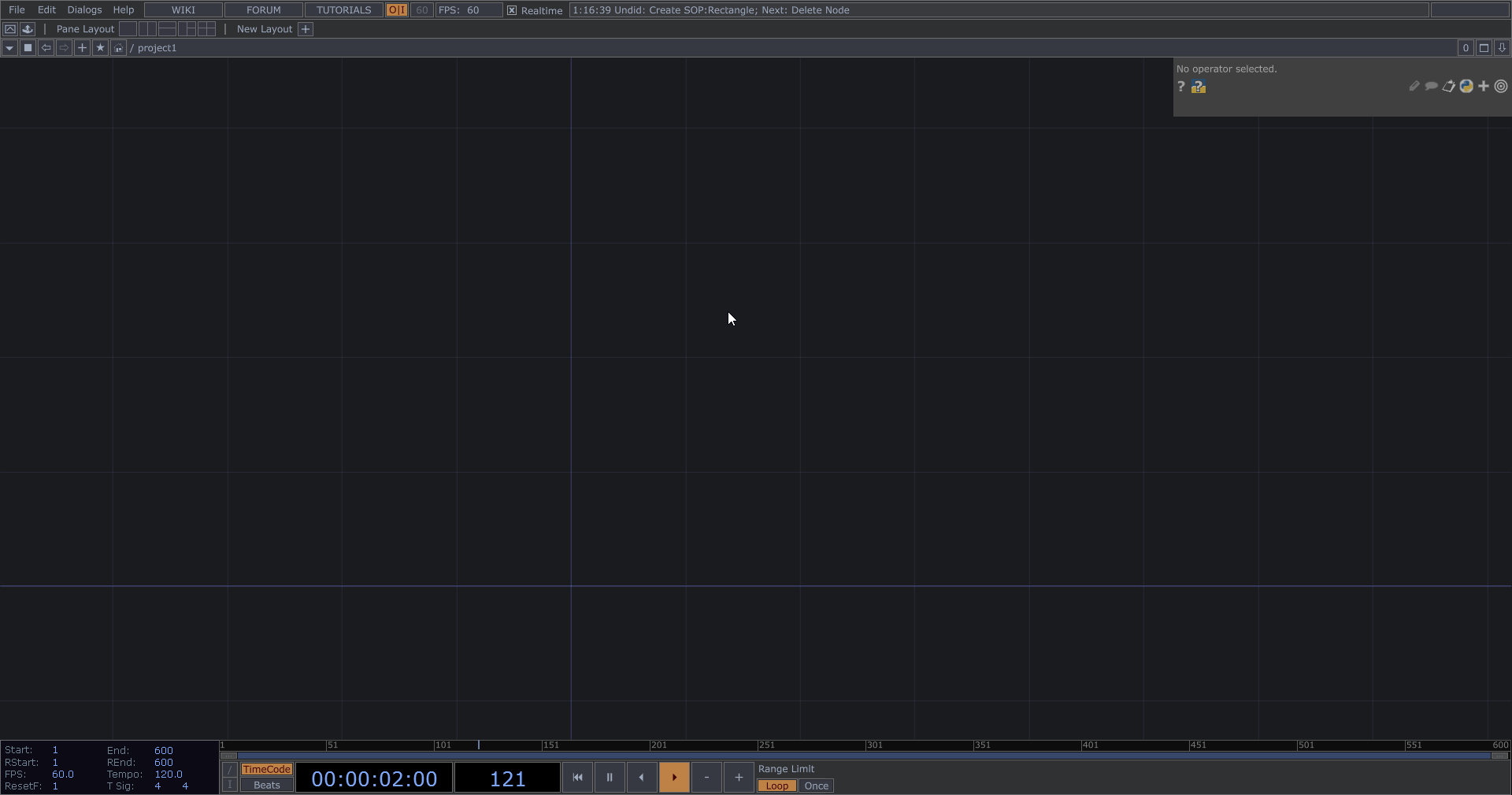Click the clipboard copy parameters icon
Viewport: 1512px width, 795px height.
pos(1448,87)
